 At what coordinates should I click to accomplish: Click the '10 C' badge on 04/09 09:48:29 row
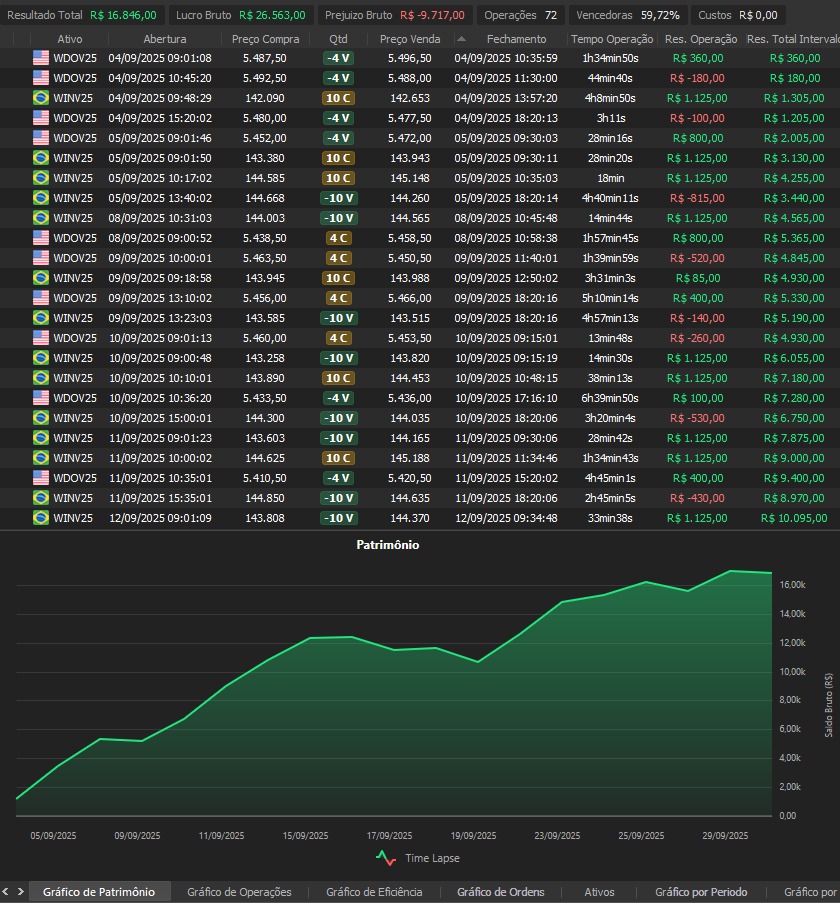coord(338,98)
